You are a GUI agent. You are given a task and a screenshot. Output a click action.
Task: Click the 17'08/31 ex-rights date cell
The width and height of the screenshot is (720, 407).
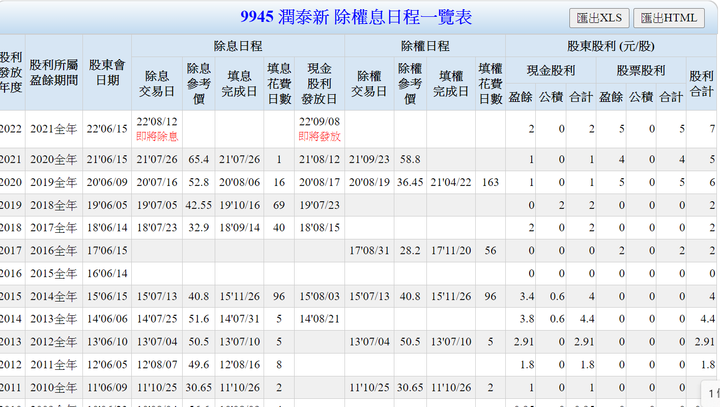[369, 251]
